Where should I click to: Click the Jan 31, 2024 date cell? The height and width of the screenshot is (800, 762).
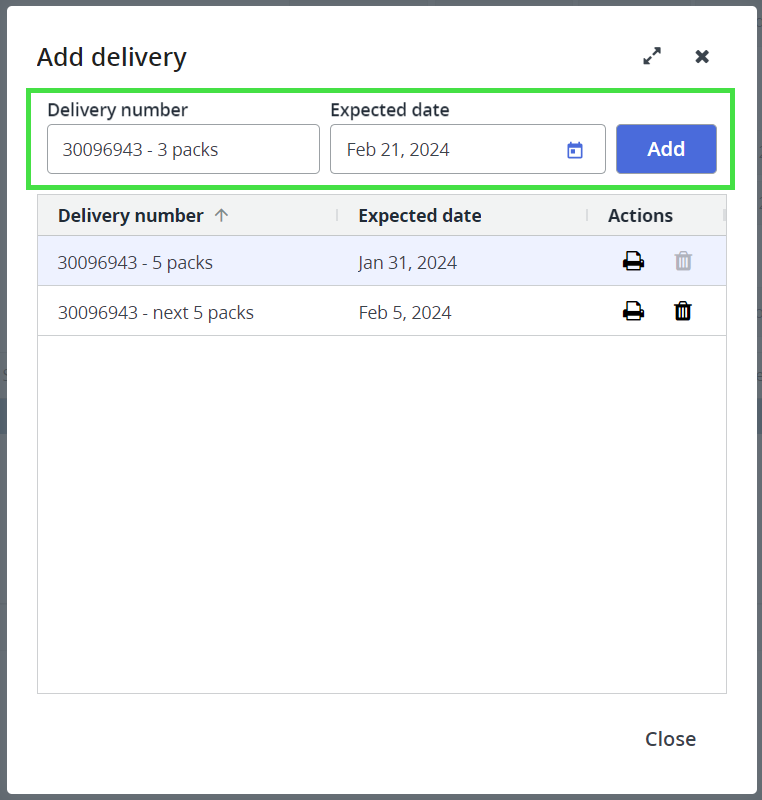click(x=407, y=263)
